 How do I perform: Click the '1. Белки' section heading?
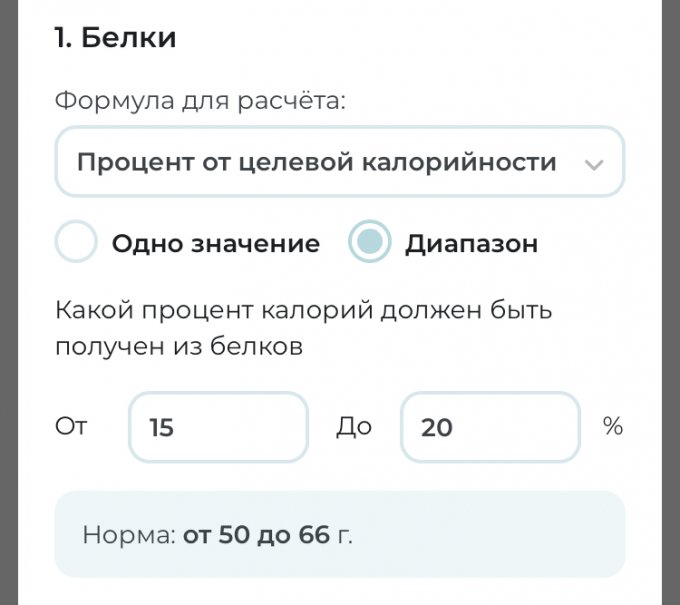click(115, 38)
